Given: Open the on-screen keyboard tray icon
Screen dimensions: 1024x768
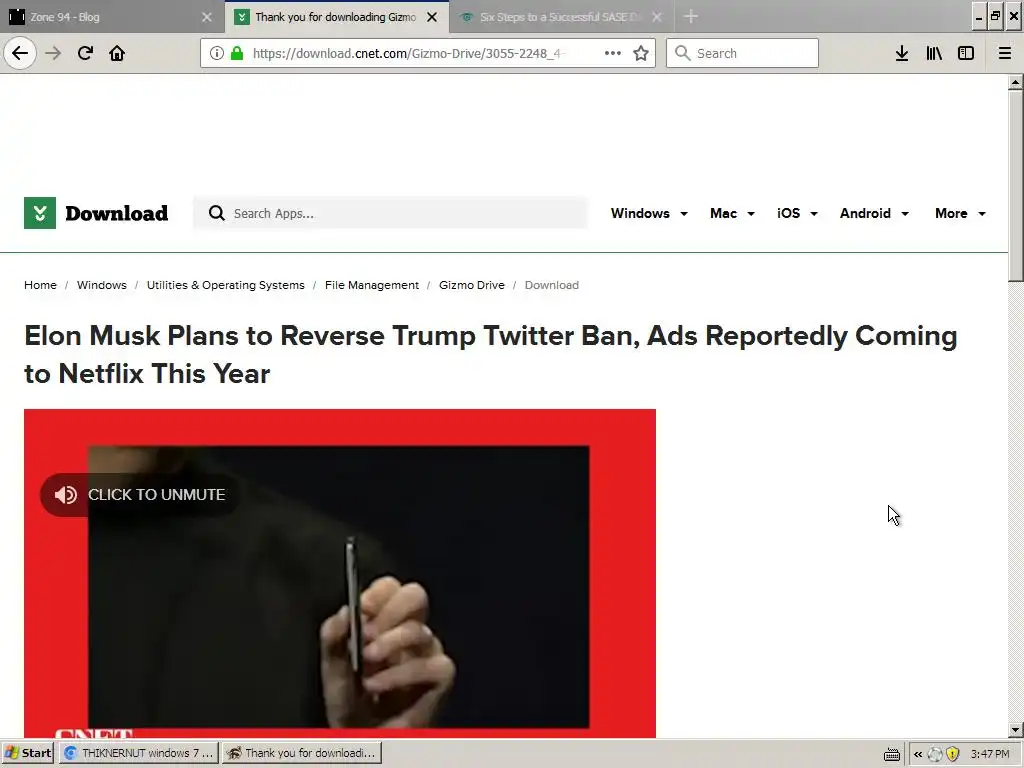Looking at the screenshot, I should (x=891, y=754).
